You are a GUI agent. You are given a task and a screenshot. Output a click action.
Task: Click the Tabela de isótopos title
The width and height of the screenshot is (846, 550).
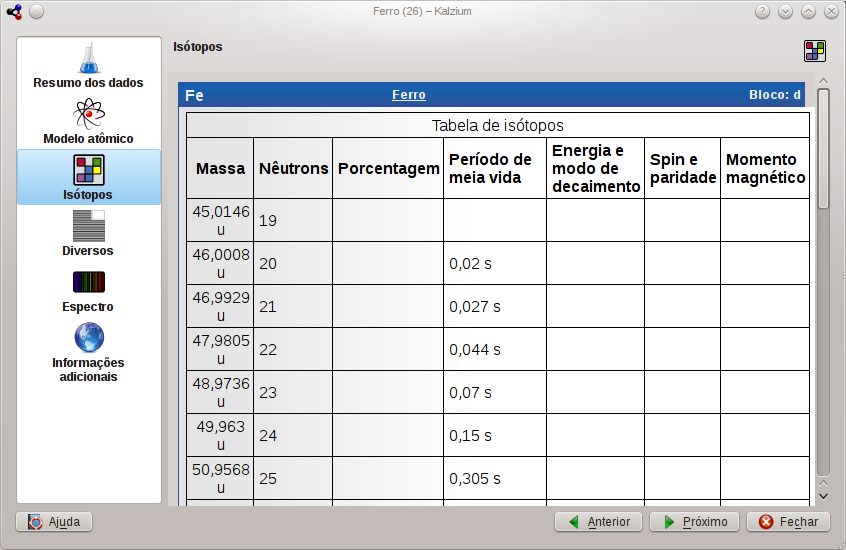click(497, 125)
